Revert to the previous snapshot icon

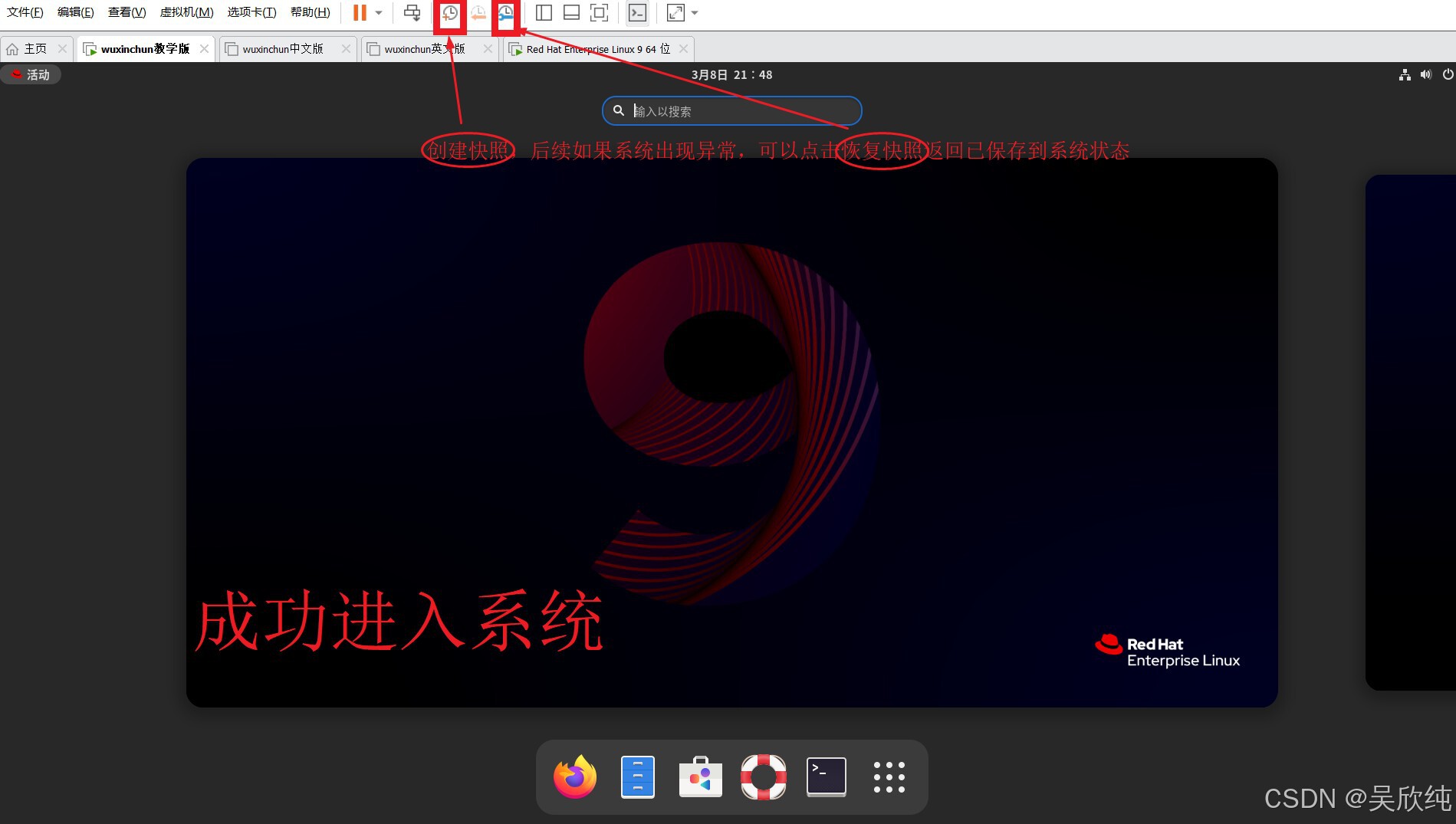coord(478,13)
